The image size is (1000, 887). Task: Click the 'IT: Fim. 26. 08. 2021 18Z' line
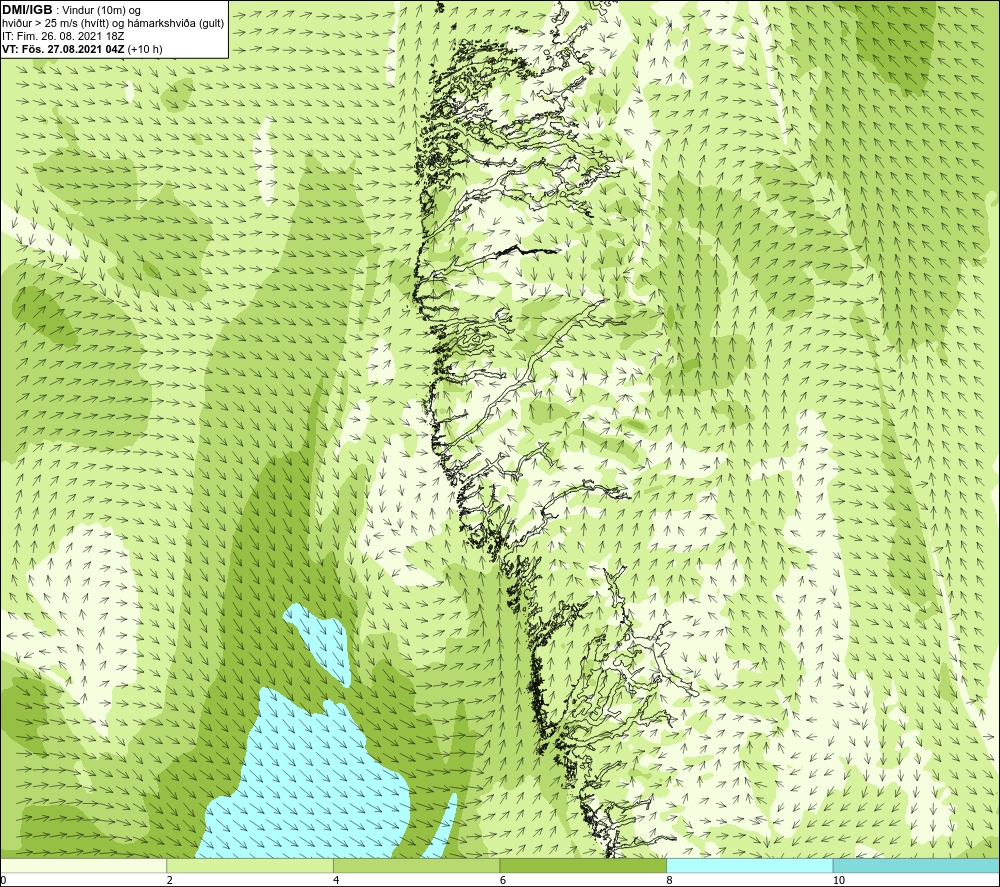point(63,36)
